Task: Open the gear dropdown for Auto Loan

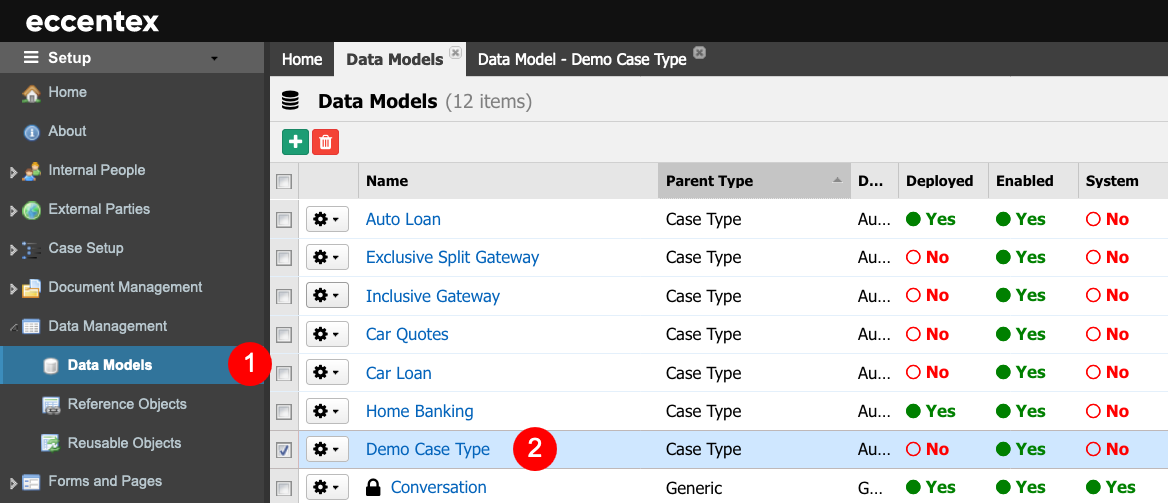Action: (x=327, y=220)
